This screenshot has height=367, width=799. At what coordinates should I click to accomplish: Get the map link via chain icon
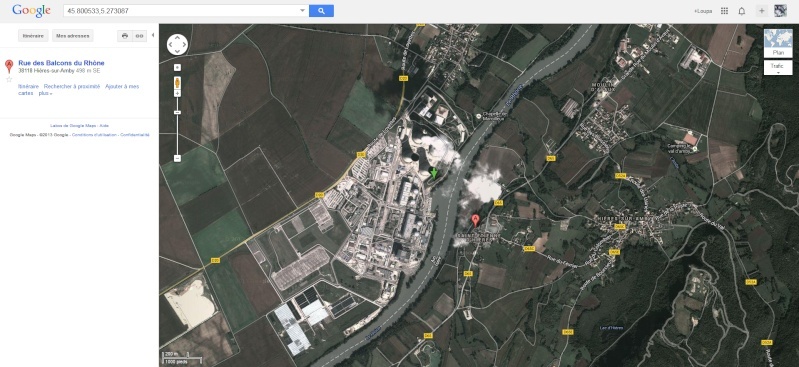coord(139,36)
